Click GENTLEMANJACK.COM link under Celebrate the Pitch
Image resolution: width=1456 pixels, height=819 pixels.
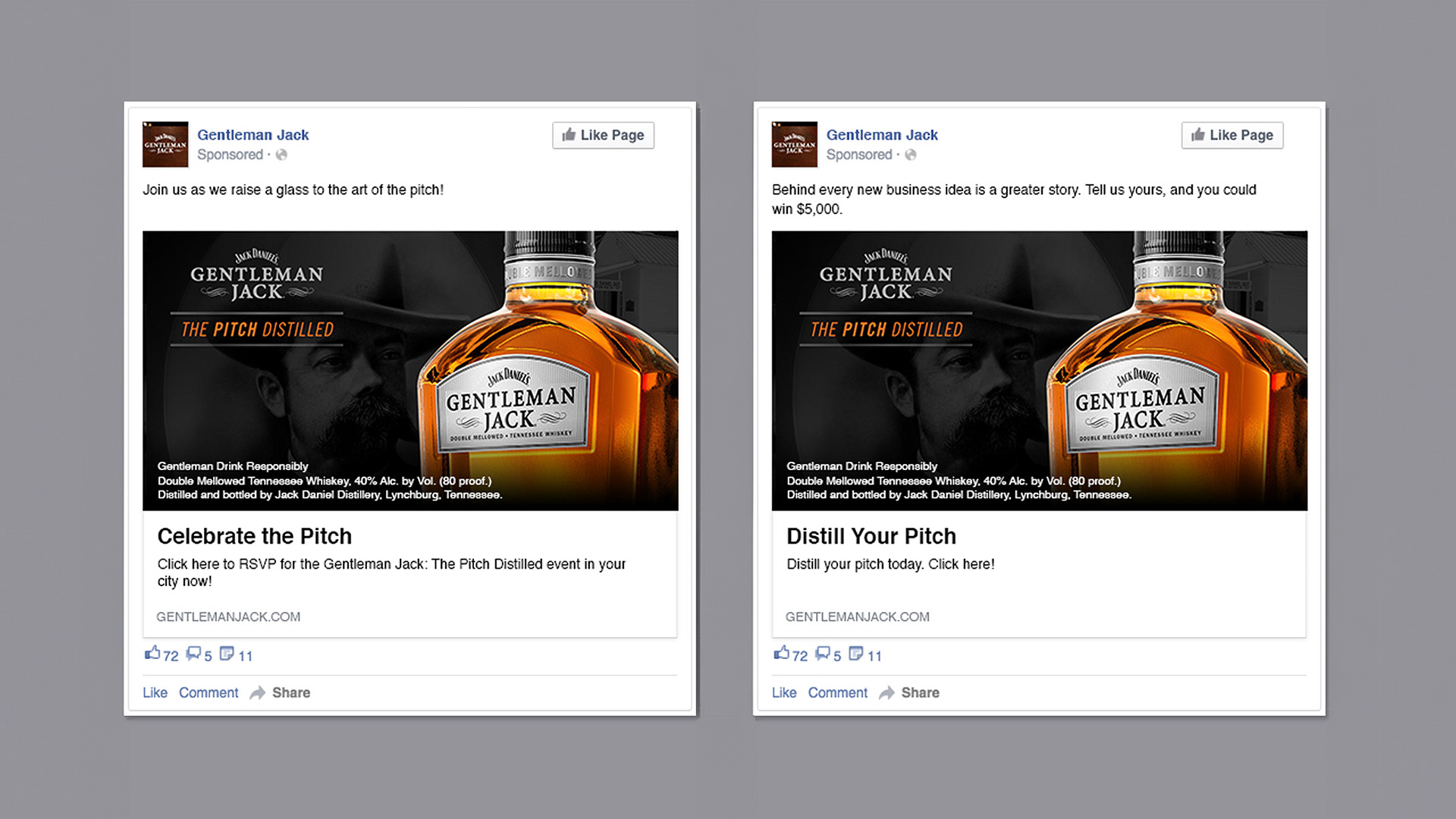point(228,617)
